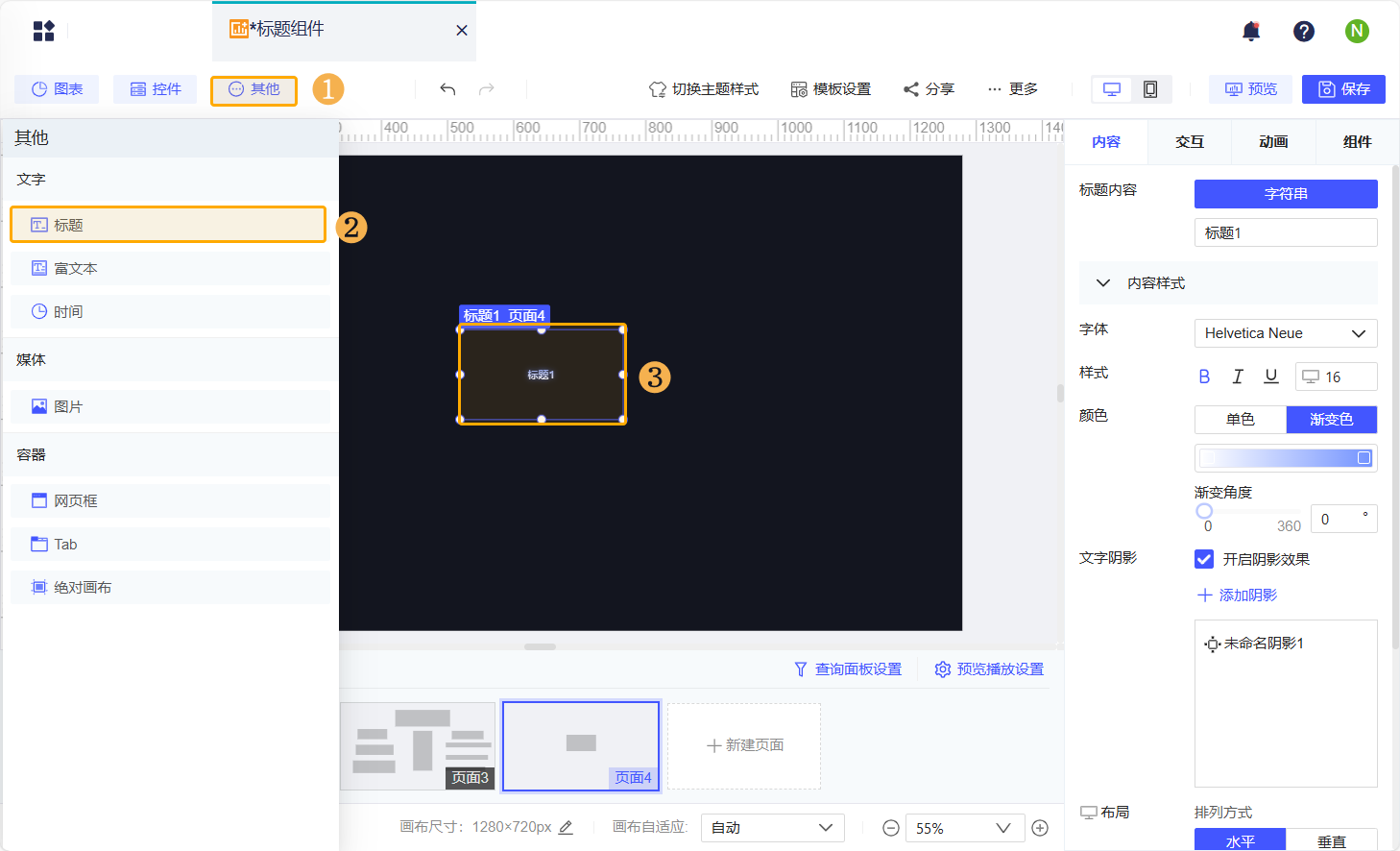Image resolution: width=1400 pixels, height=851 pixels.
Task: Select the 页面4 page thumbnail
Action: pos(581,746)
